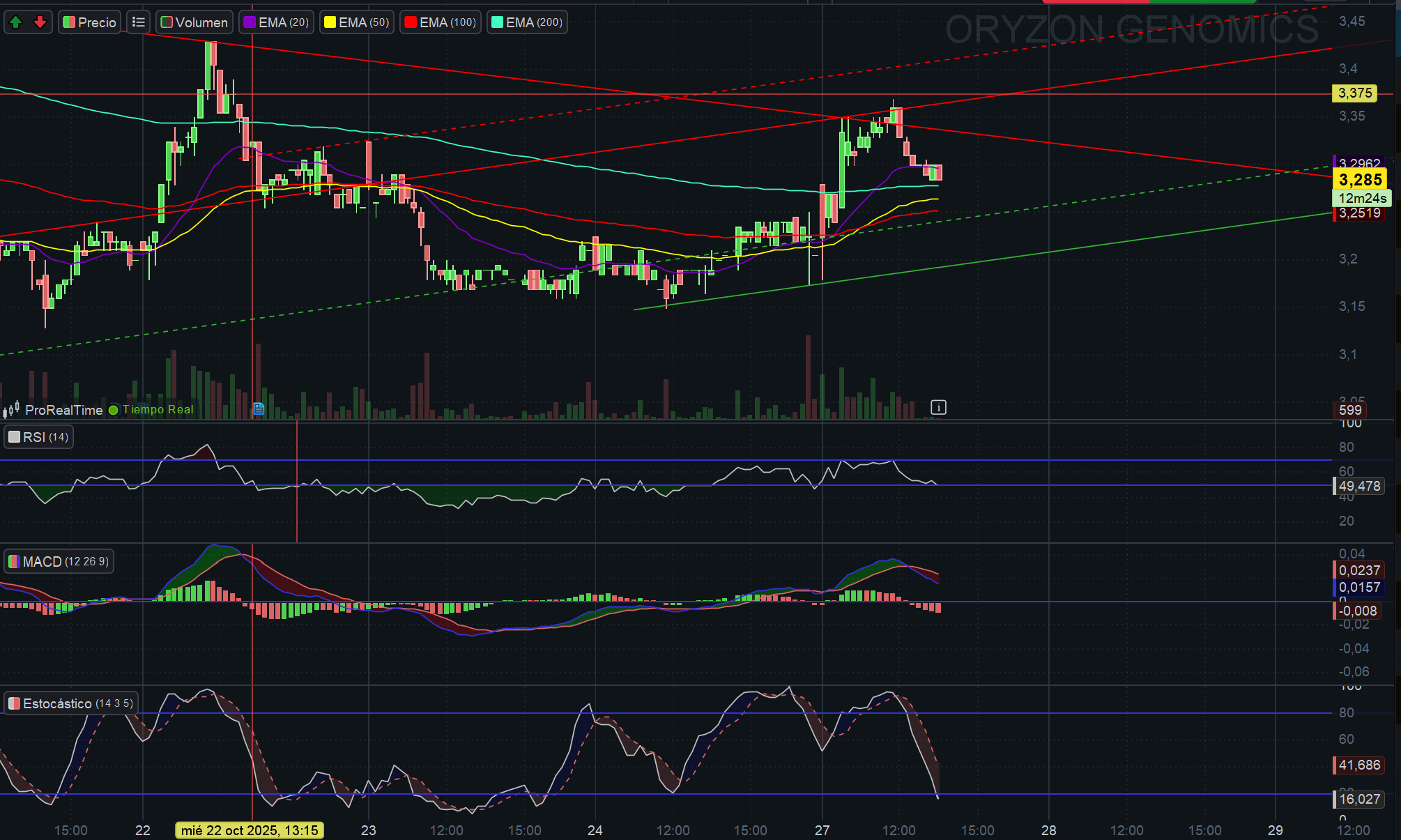
Task: Click the stochastic value 16,027 label
Action: click(1358, 799)
